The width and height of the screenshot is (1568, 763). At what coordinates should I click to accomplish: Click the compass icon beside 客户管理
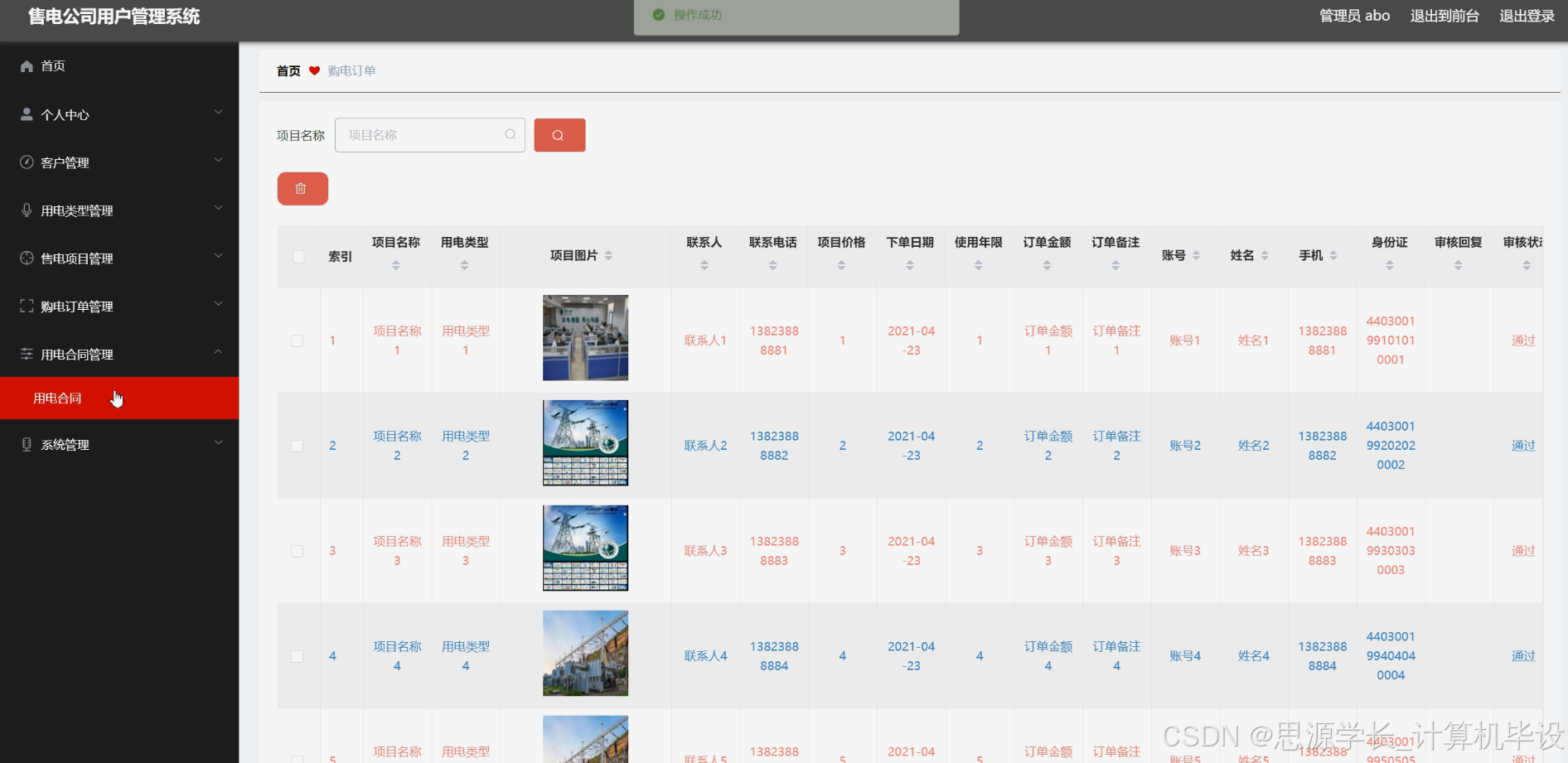pos(27,162)
